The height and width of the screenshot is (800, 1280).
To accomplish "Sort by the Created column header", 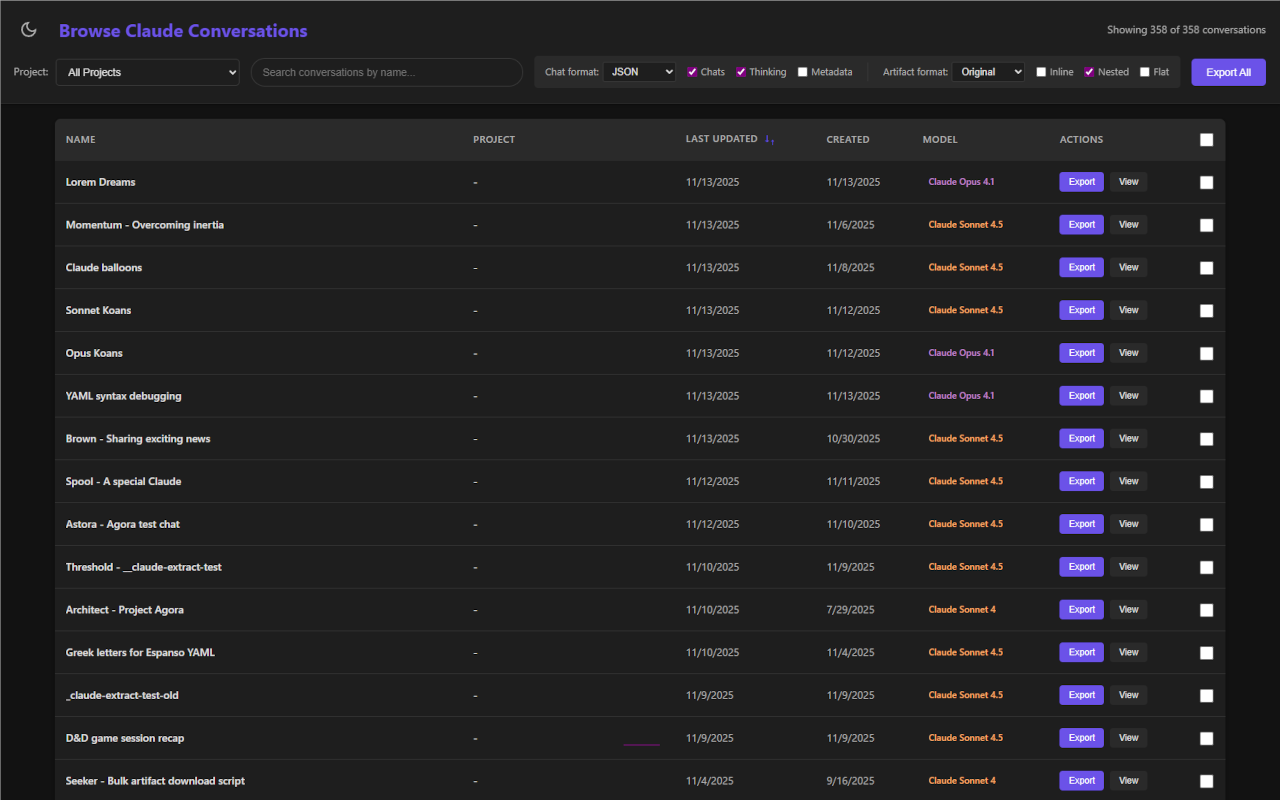I will click(x=847, y=140).
